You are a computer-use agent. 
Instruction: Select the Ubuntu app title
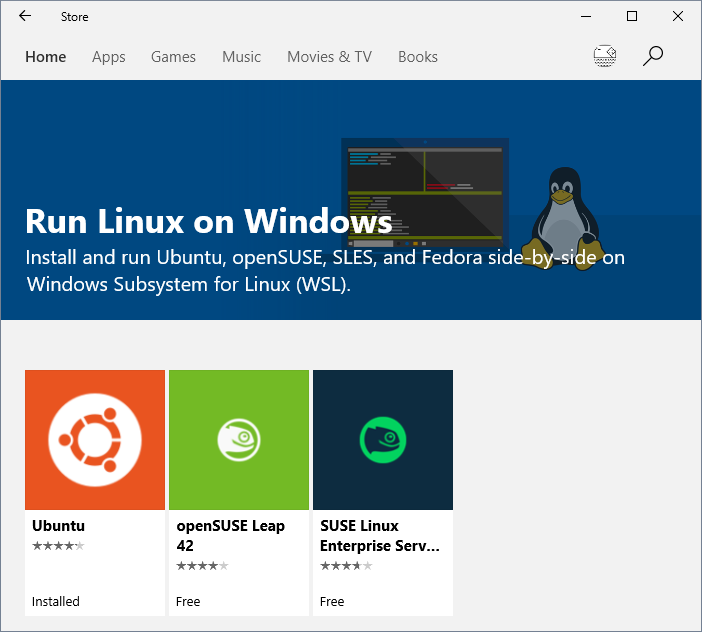click(58, 525)
